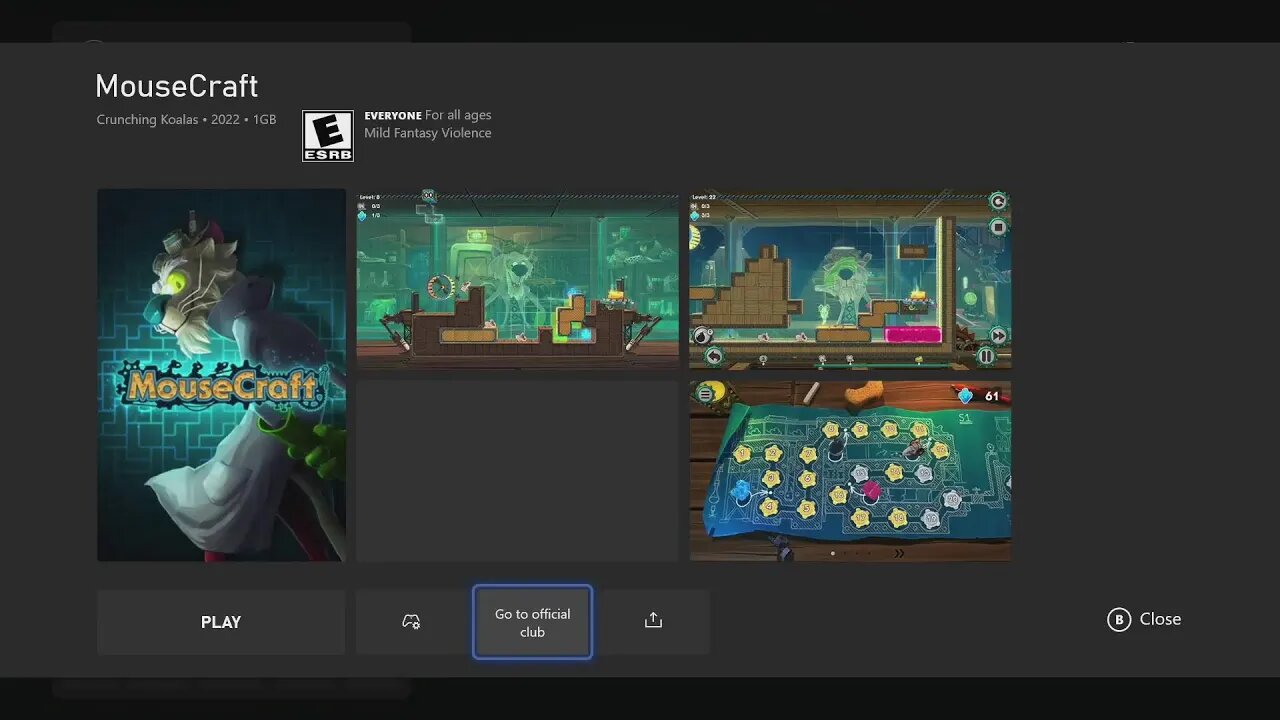Open the Level 8 gameplay screenshot
The image size is (1280, 720).
517,279
